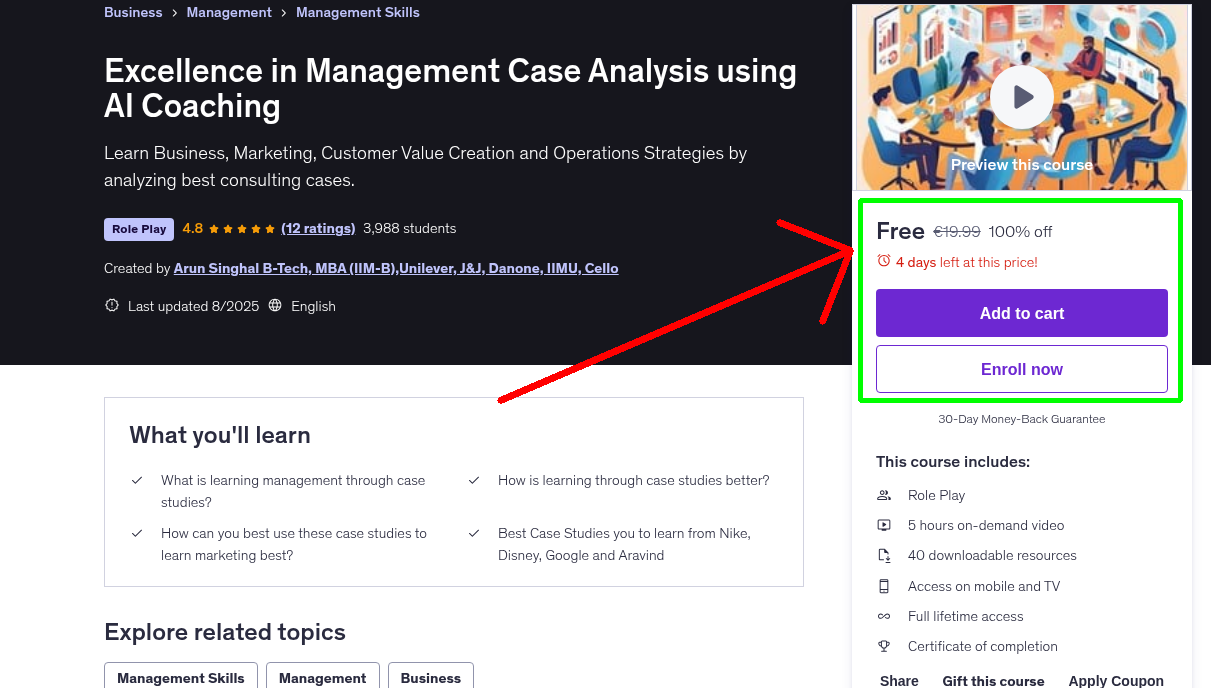Click Apply Coupon

1116,679
